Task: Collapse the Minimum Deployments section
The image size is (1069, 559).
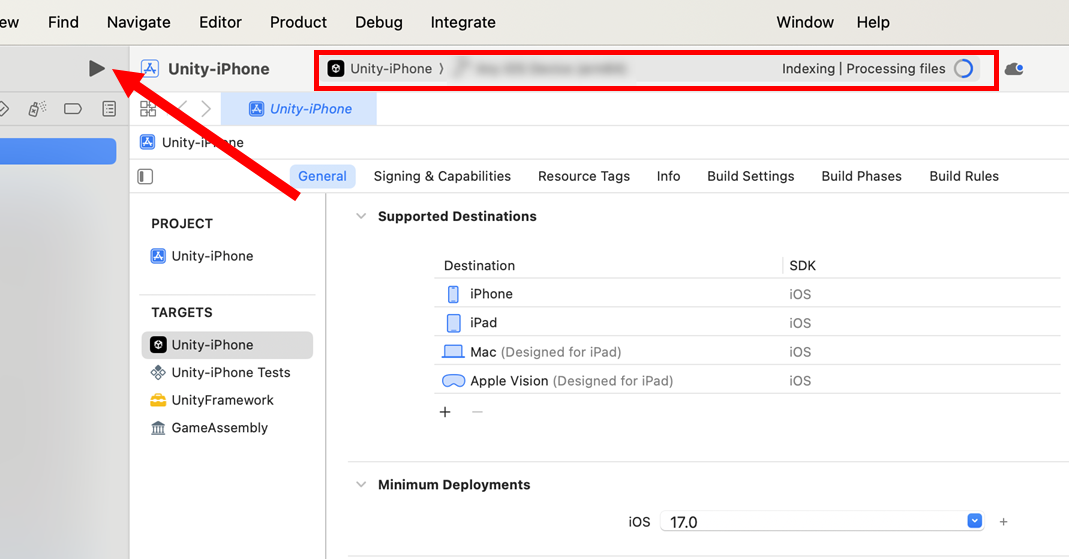Action: (361, 485)
